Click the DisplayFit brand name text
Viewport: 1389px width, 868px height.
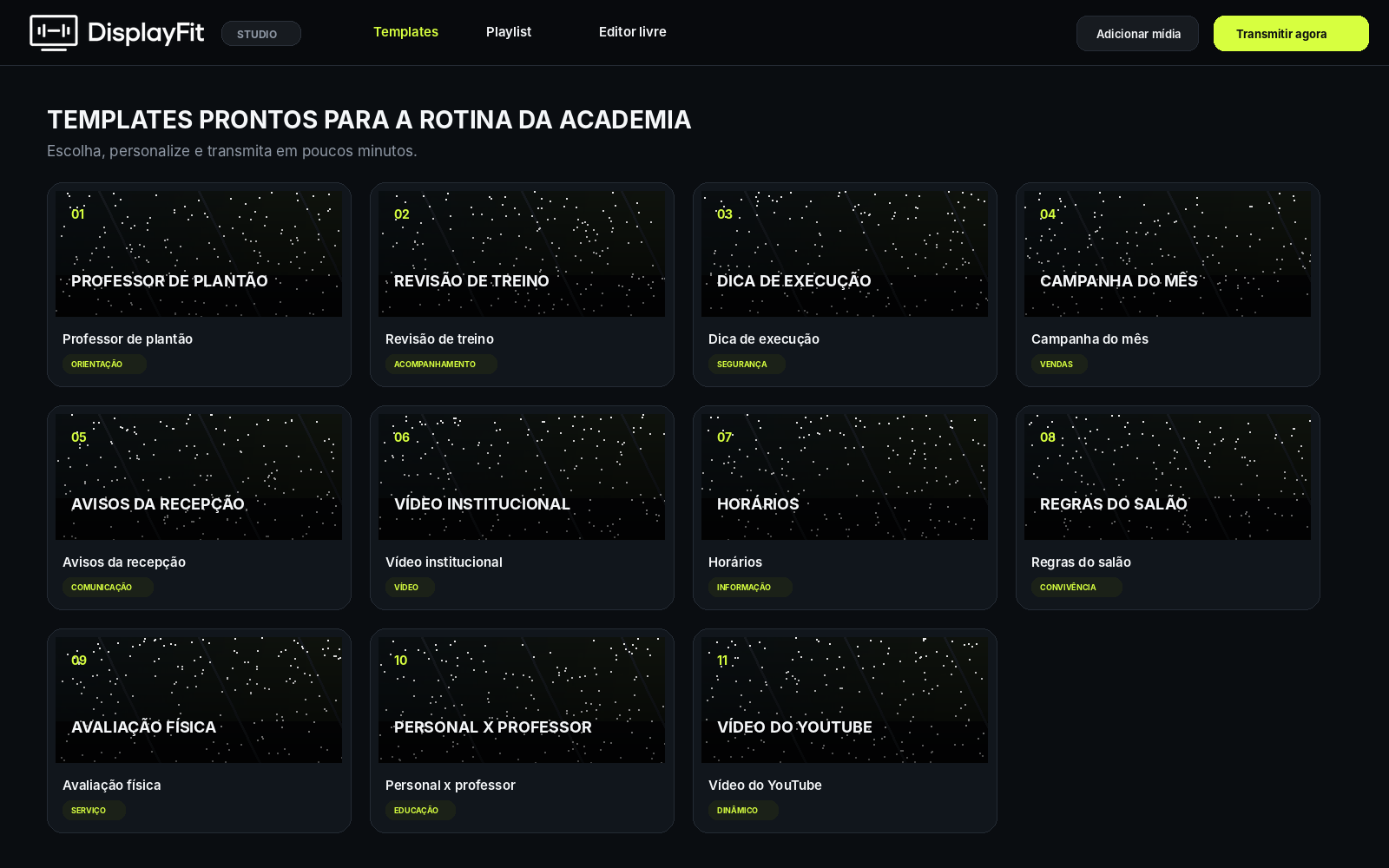coord(146,33)
